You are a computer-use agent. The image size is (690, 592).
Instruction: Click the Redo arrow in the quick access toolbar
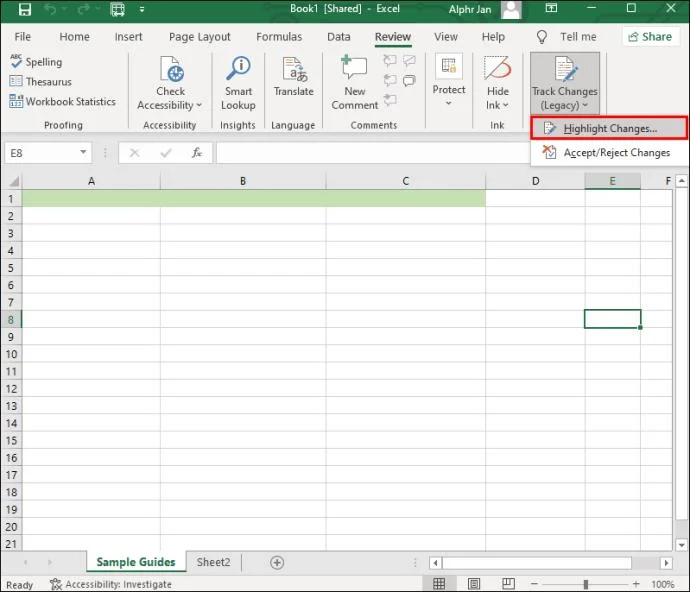click(82, 9)
